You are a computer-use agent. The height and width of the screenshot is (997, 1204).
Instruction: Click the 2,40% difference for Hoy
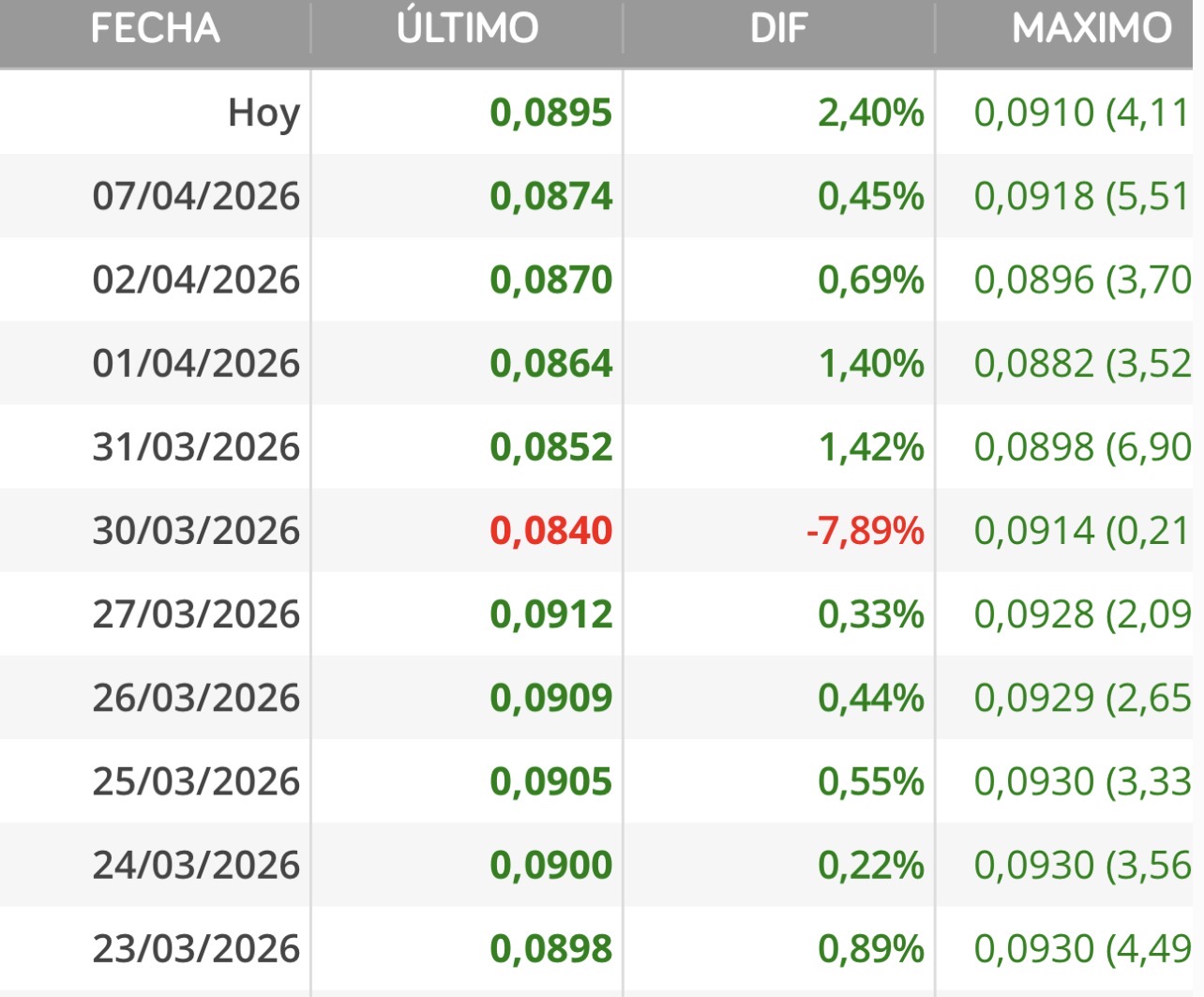871,113
